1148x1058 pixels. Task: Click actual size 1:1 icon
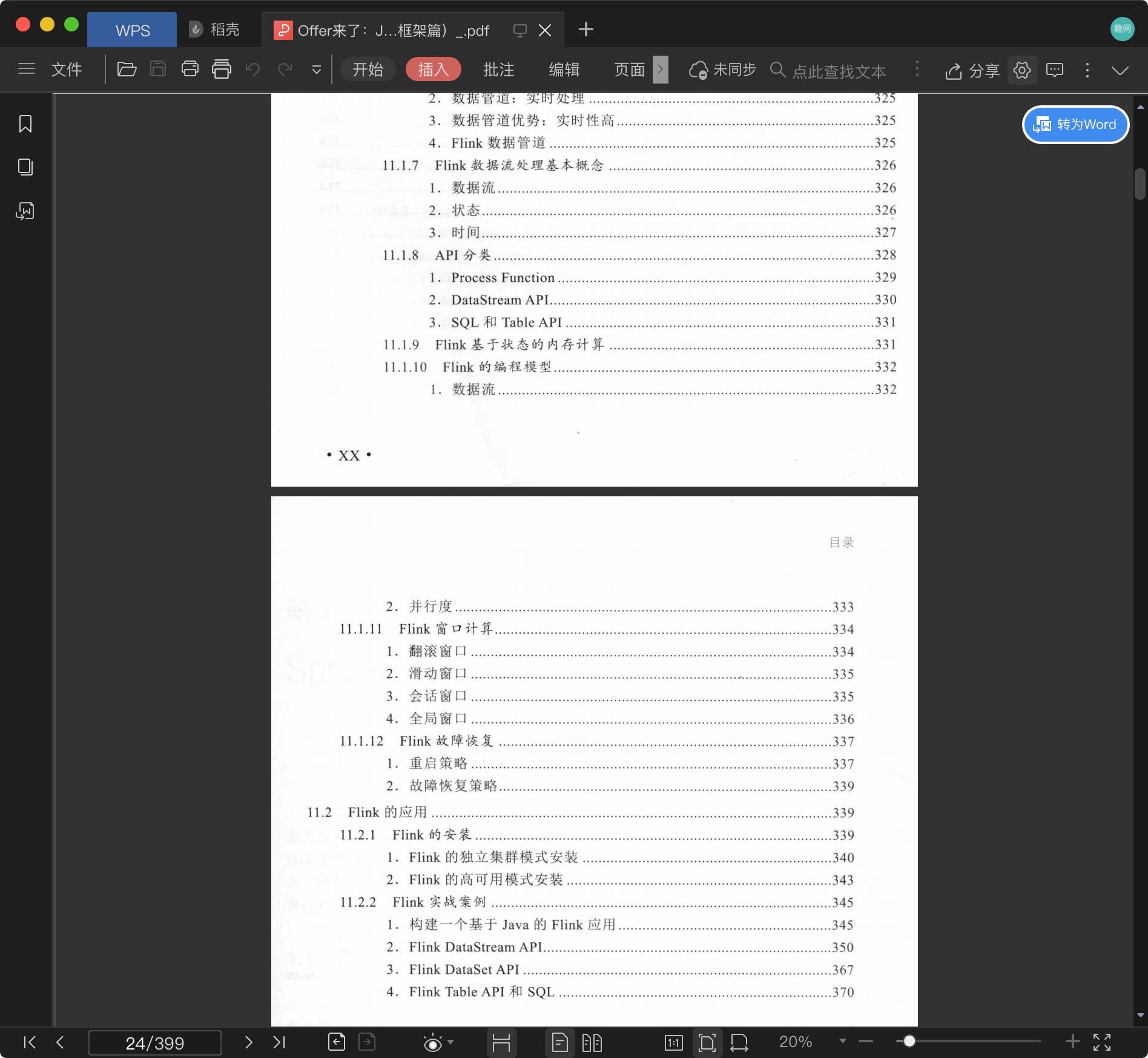[x=674, y=1042]
